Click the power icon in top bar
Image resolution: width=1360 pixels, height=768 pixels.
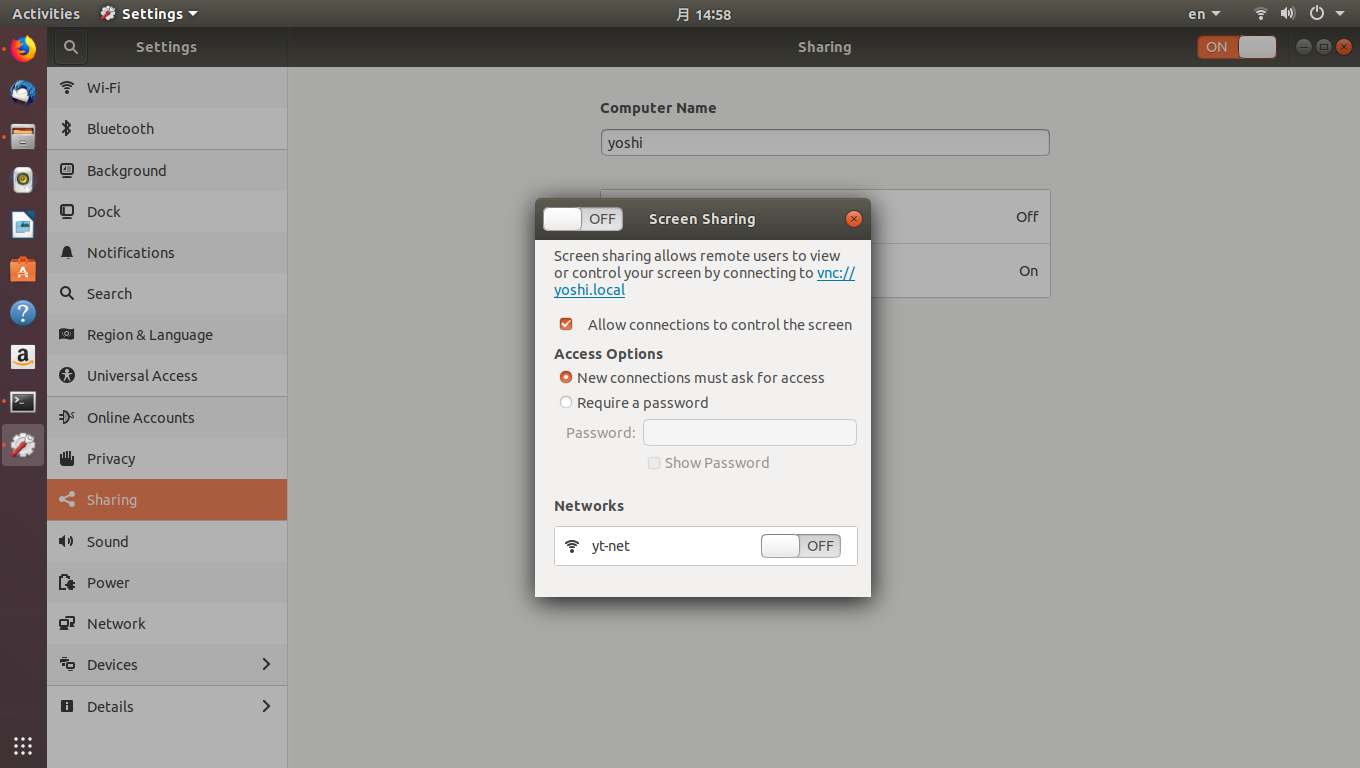(1317, 14)
